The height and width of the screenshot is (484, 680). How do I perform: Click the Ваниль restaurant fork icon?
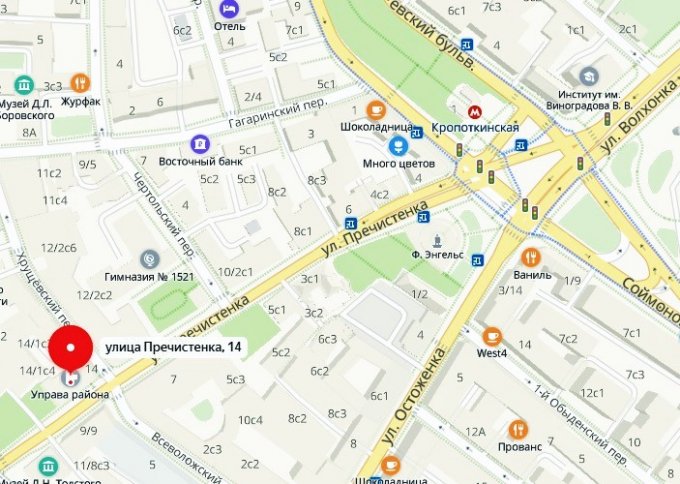pyautogui.click(x=530, y=258)
